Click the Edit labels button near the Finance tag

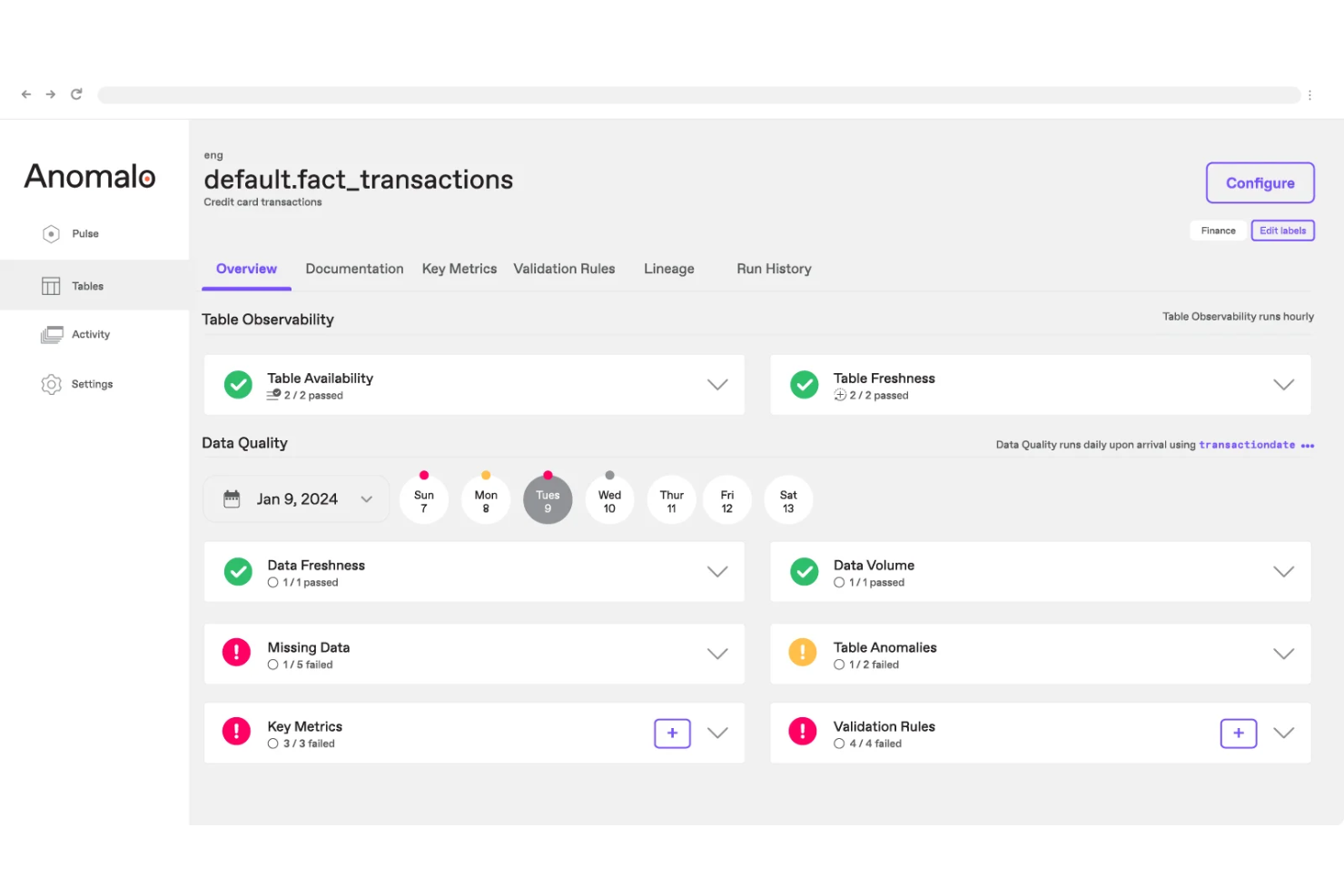click(x=1282, y=230)
